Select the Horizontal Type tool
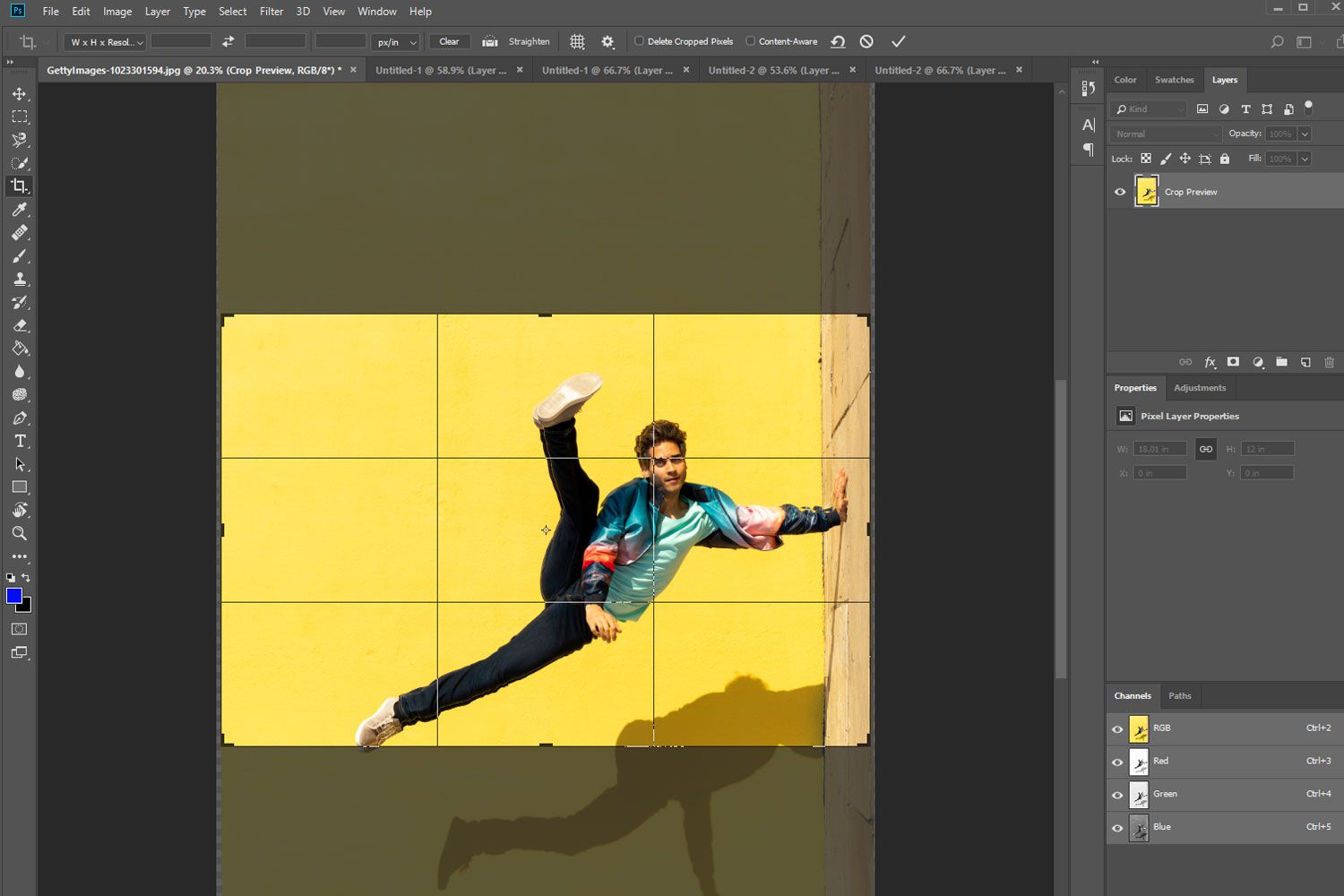This screenshot has width=1344, height=896. coord(19,441)
